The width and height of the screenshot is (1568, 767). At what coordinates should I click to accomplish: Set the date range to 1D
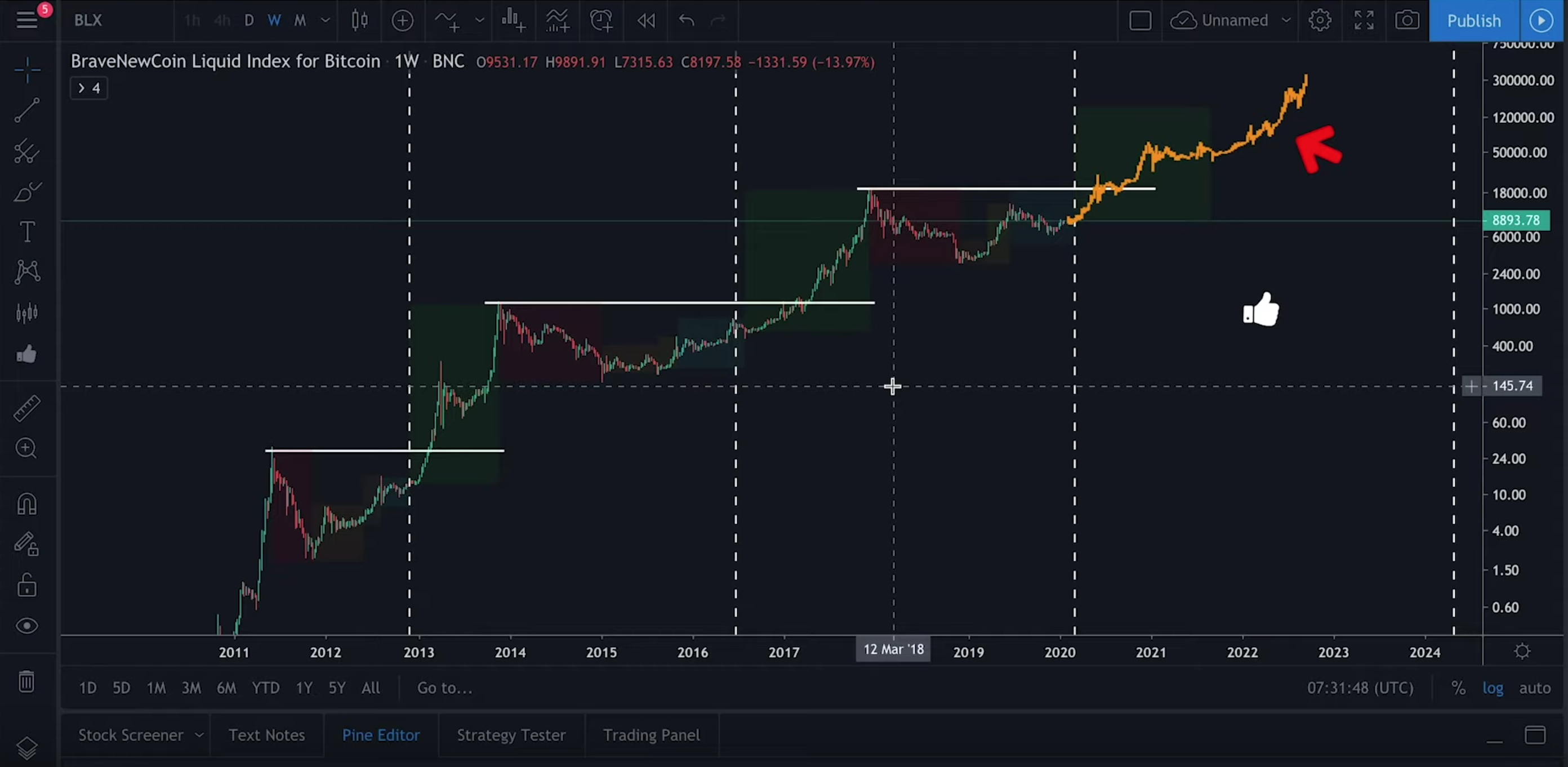click(88, 688)
